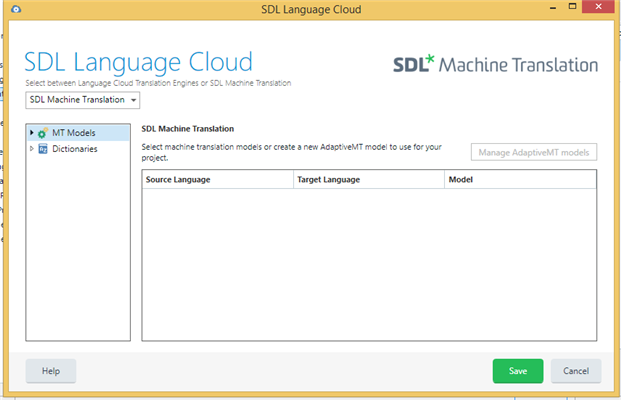Click the green Save button
Viewport: 621px width, 400px height.
click(x=518, y=371)
